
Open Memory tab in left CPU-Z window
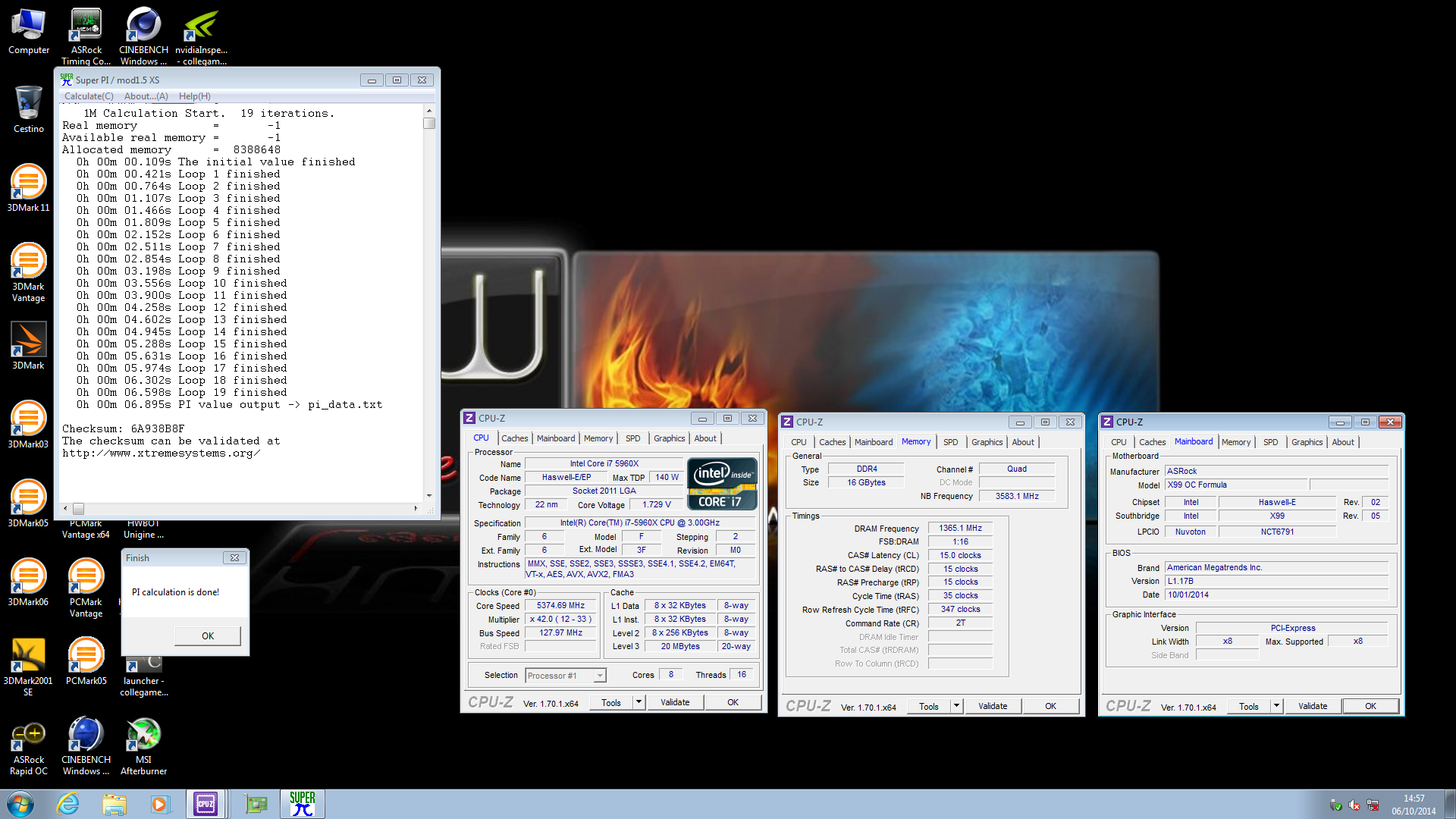598,438
